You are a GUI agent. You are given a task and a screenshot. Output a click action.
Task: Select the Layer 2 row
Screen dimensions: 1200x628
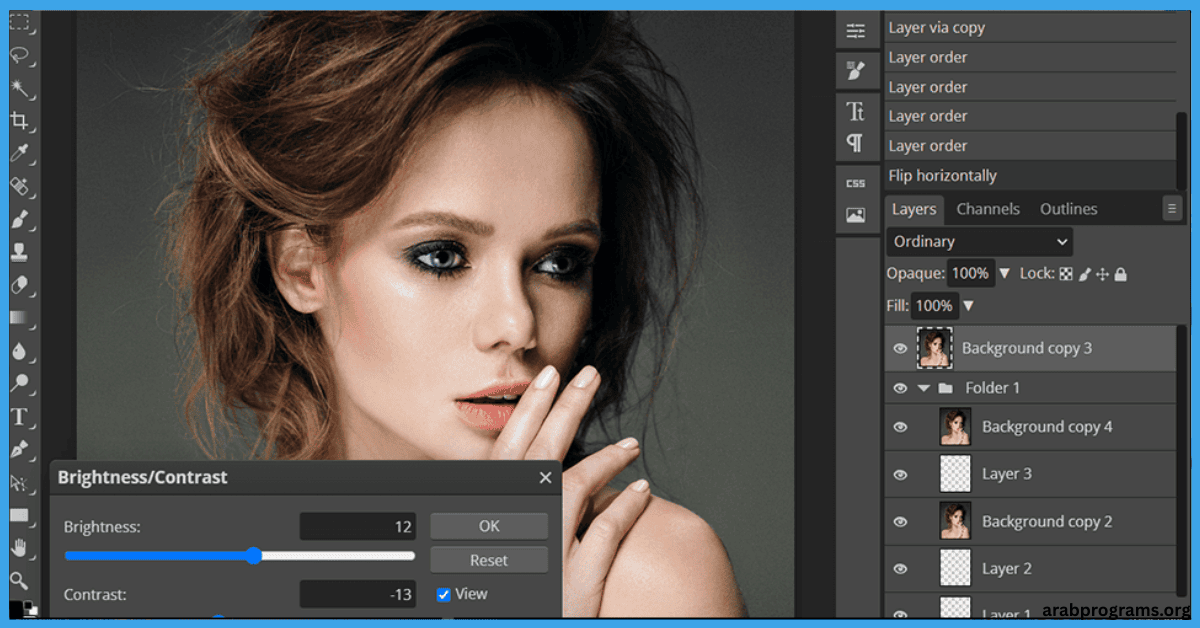pos(1030,568)
